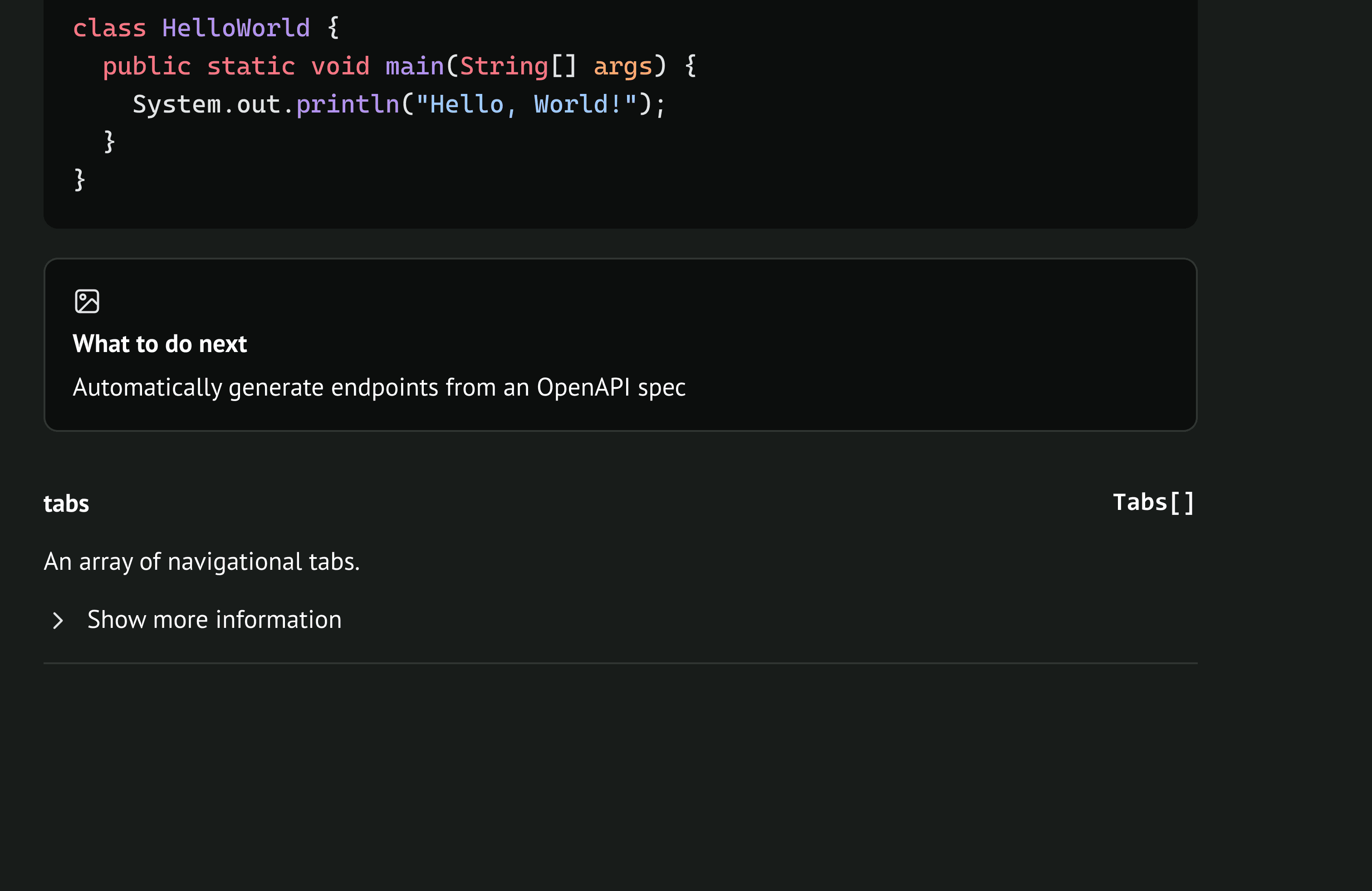Viewport: 1372px width, 891px height.
Task: Click the image icon in the card
Action: (87, 301)
